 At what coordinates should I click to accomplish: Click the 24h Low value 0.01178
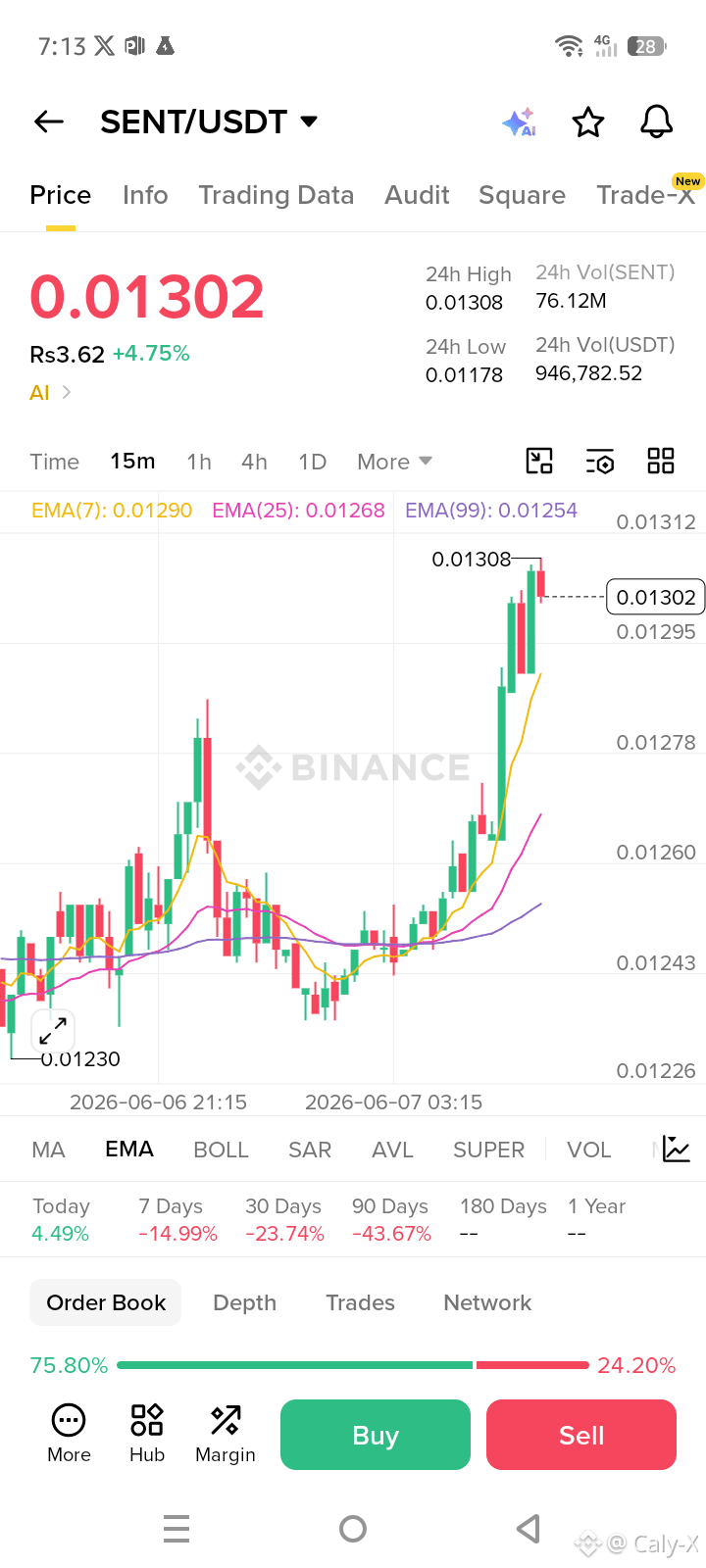point(464,375)
